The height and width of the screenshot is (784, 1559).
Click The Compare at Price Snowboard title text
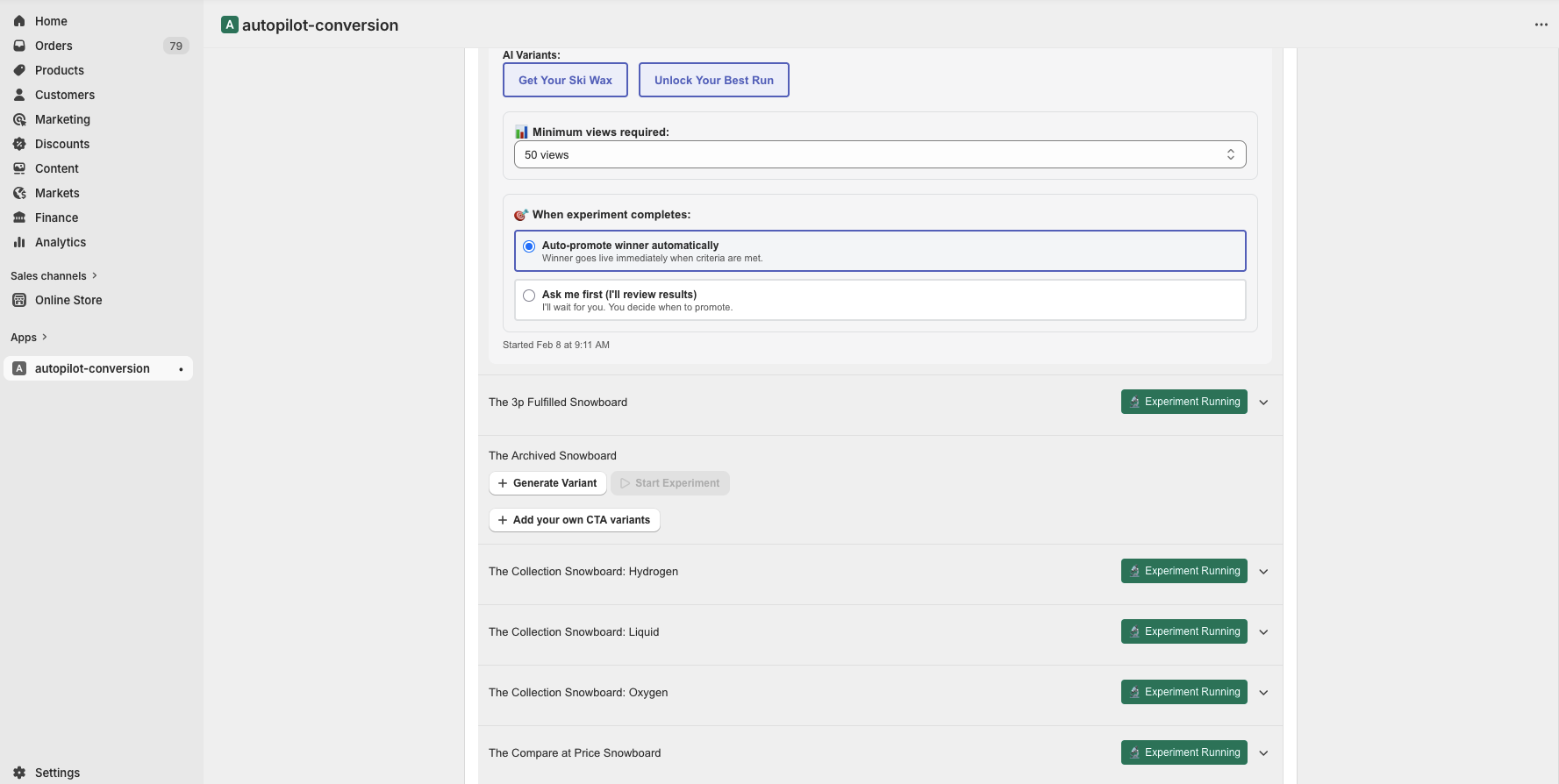pyautogui.click(x=575, y=753)
